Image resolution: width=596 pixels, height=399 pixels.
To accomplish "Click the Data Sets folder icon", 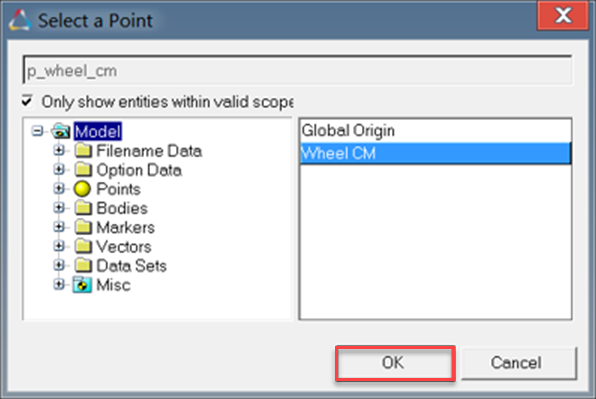I will coord(83,265).
